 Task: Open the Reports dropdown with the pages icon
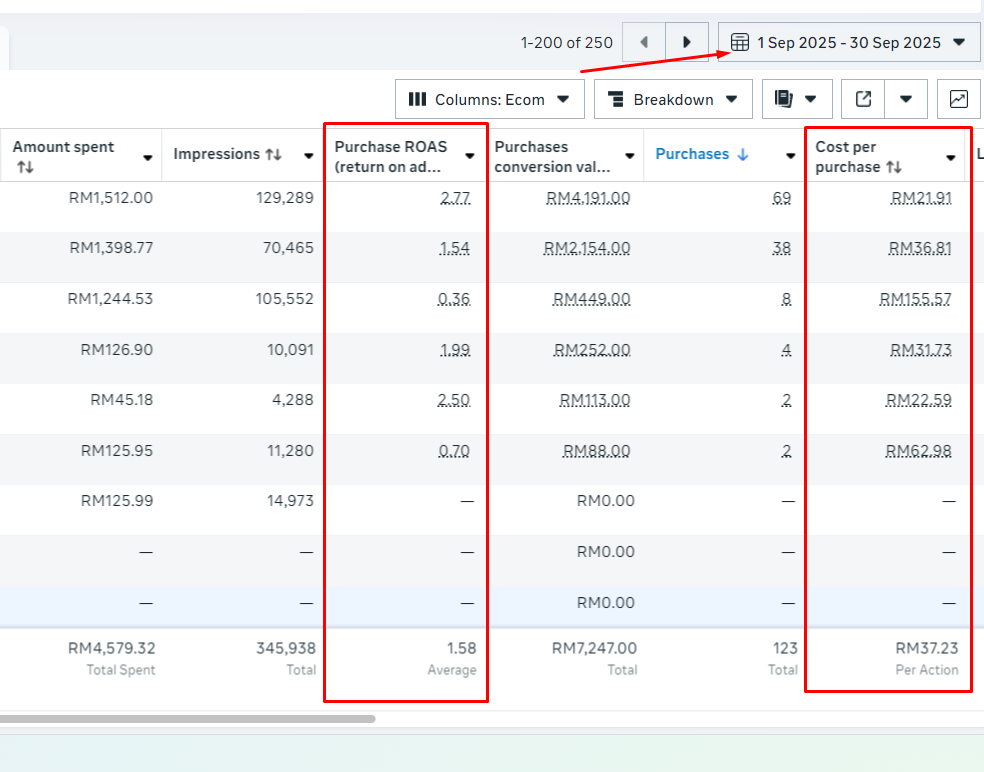797,99
